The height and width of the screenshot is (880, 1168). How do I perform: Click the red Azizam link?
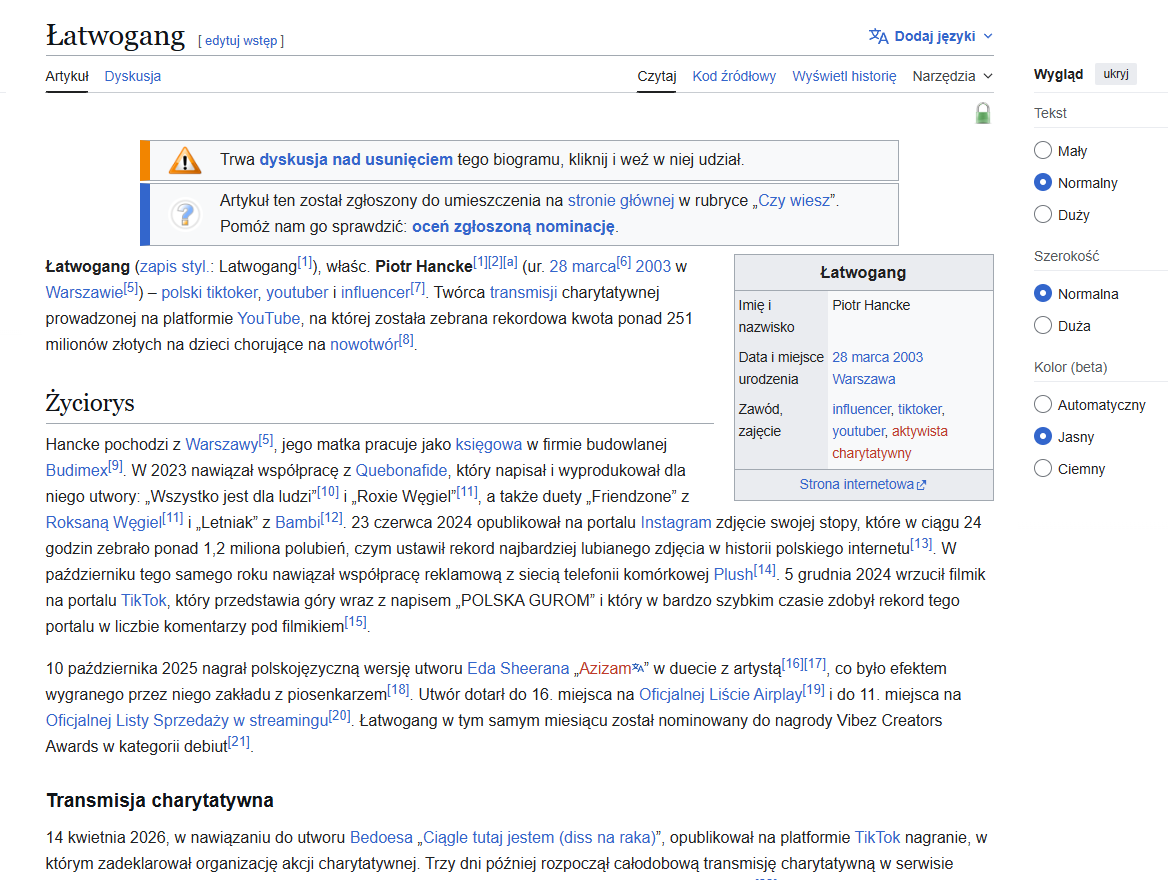(x=605, y=668)
